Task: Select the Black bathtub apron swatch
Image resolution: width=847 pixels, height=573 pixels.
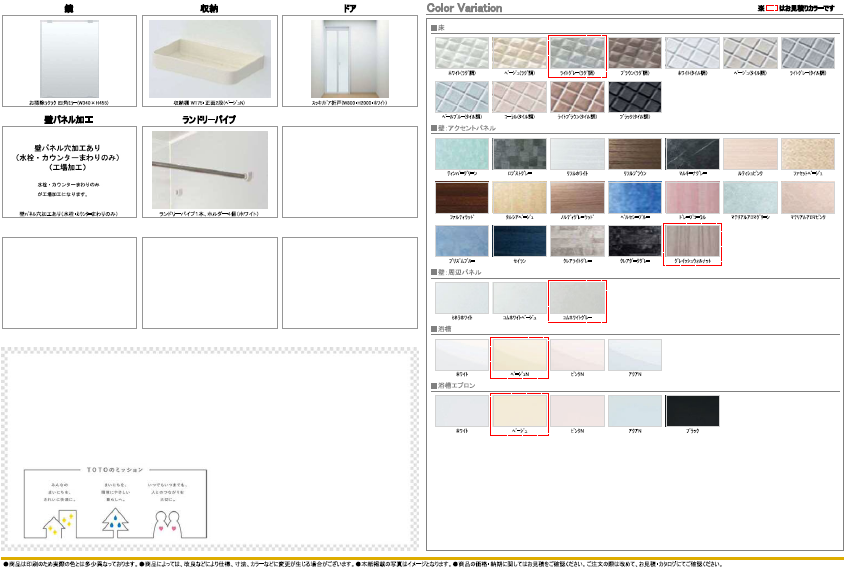Action: tap(693, 412)
